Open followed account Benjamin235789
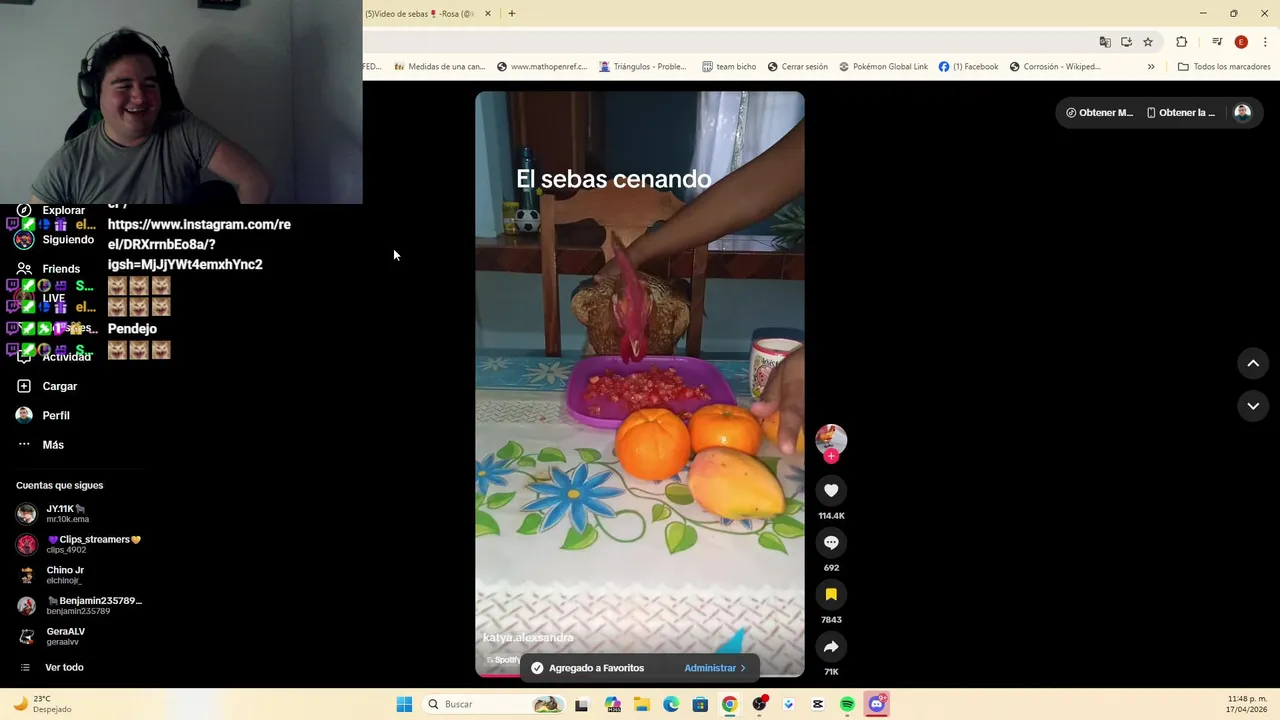Screen dimensions: 1280x720 80,606
